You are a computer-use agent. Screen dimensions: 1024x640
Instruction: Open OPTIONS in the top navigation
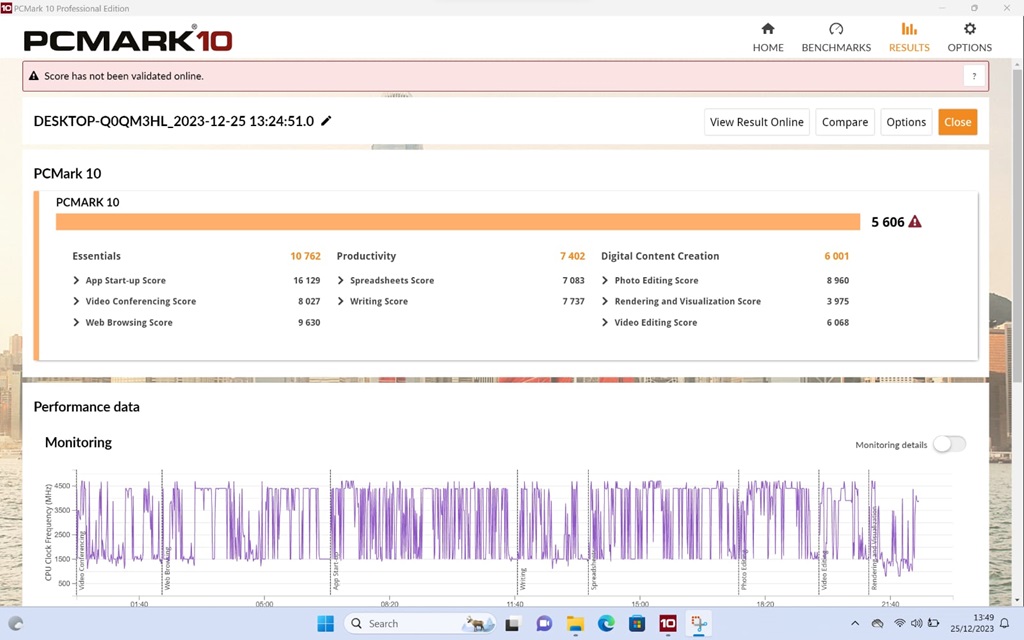[970, 37]
